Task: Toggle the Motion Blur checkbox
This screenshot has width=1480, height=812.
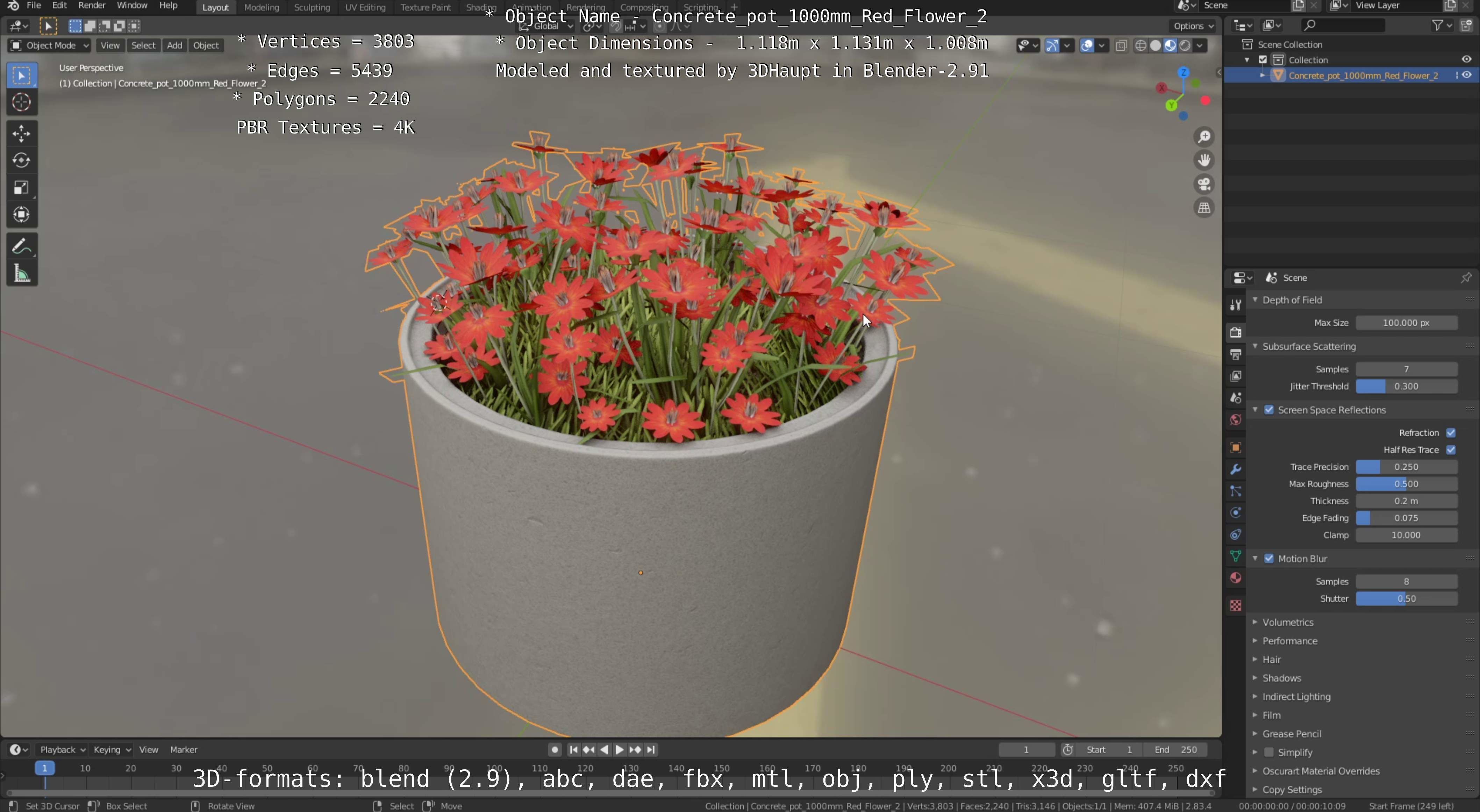Action: [x=1269, y=558]
